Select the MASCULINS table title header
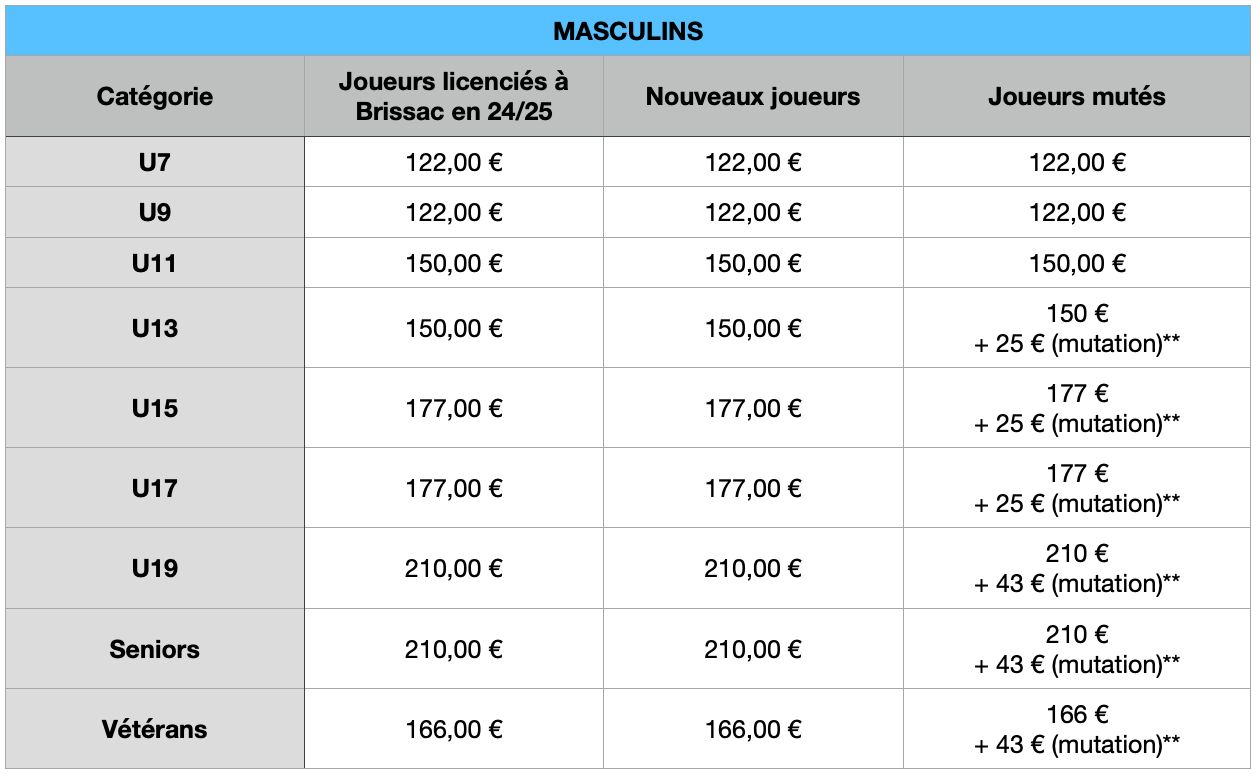 point(628,31)
